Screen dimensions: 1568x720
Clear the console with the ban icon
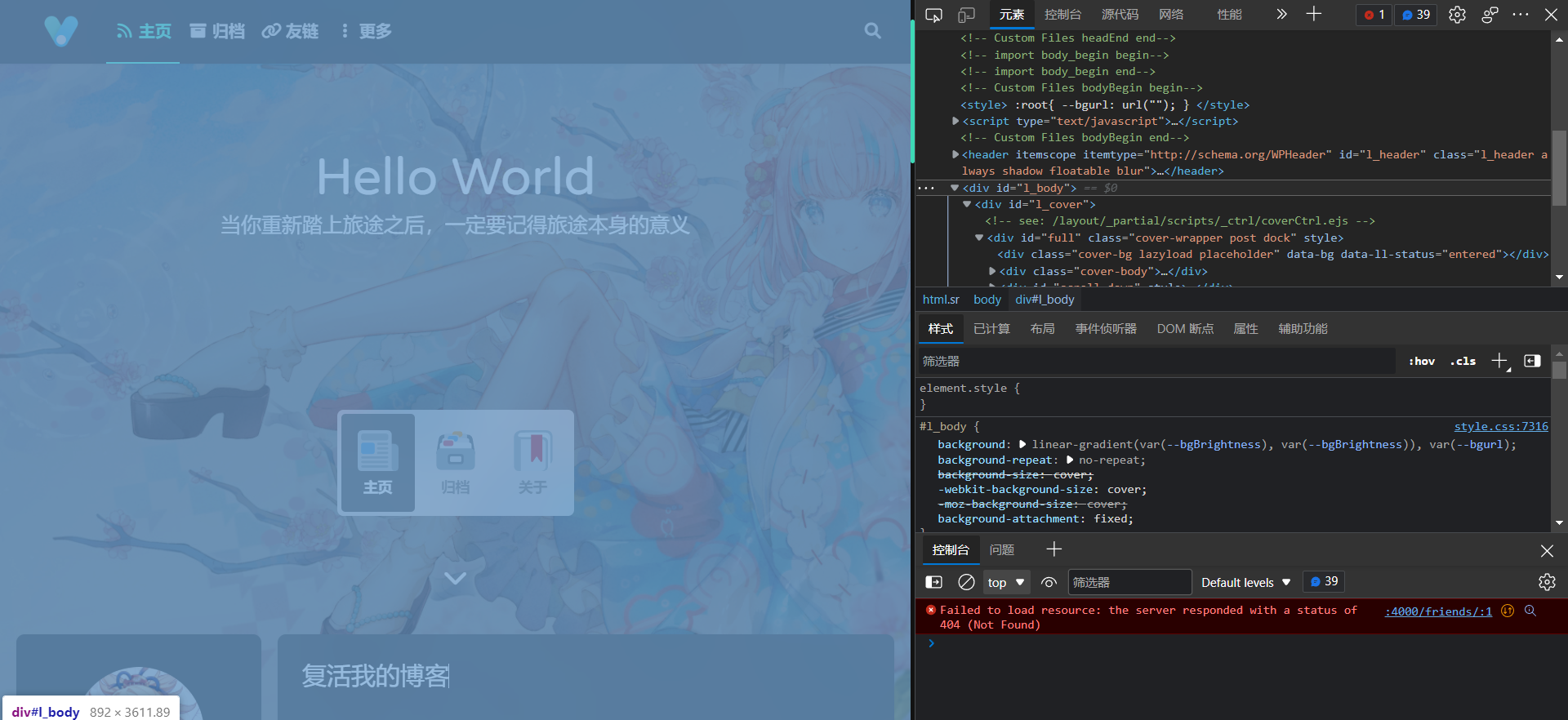[x=966, y=582]
